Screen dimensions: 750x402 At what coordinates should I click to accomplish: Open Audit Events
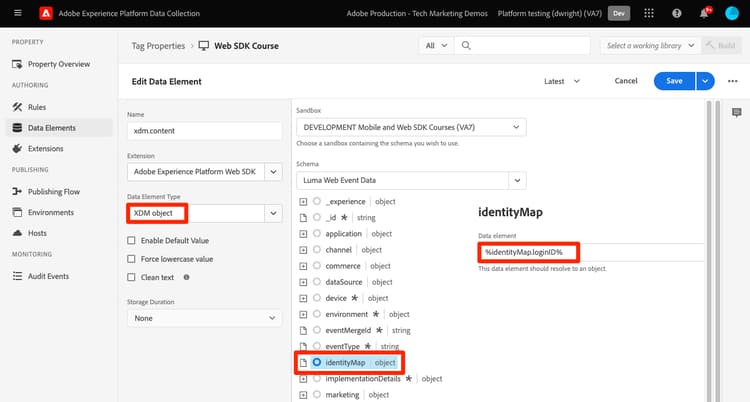[48, 276]
